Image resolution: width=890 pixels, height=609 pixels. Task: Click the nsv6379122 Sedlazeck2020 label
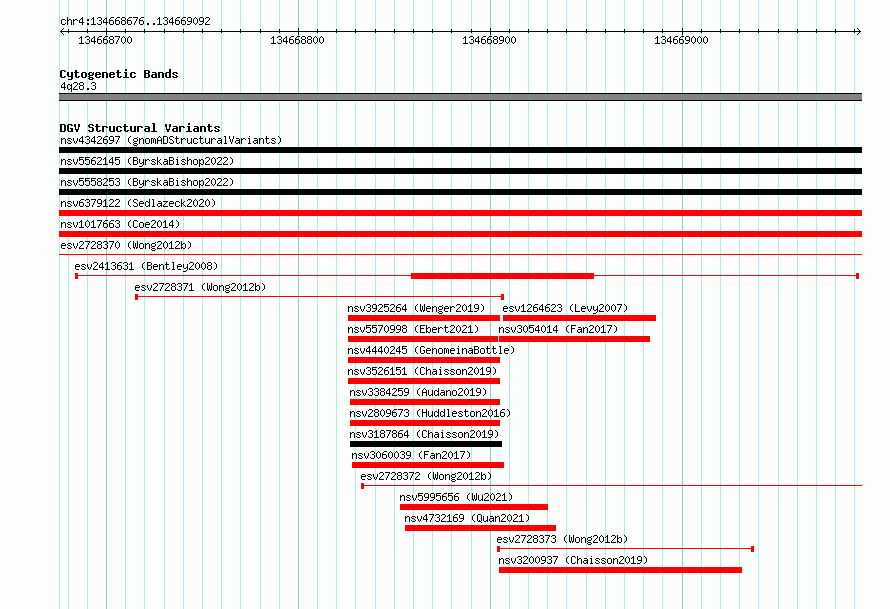click(138, 203)
